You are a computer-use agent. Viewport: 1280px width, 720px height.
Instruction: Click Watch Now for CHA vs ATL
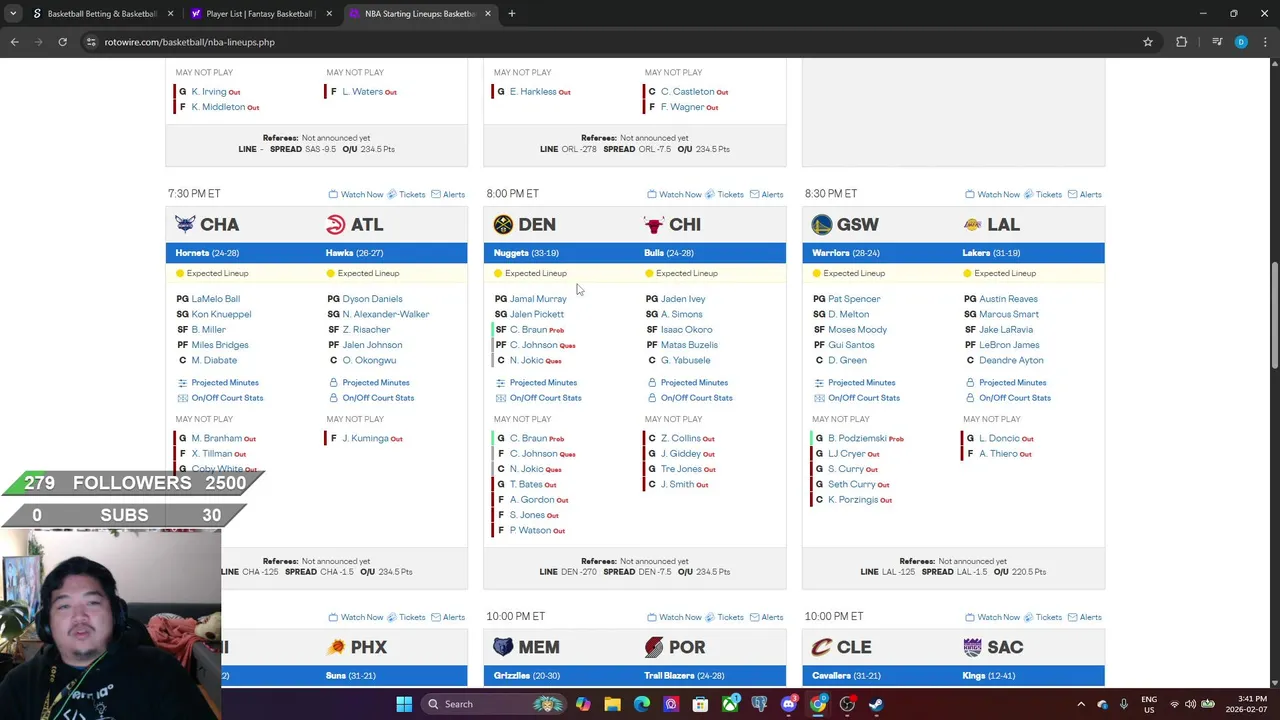point(356,194)
